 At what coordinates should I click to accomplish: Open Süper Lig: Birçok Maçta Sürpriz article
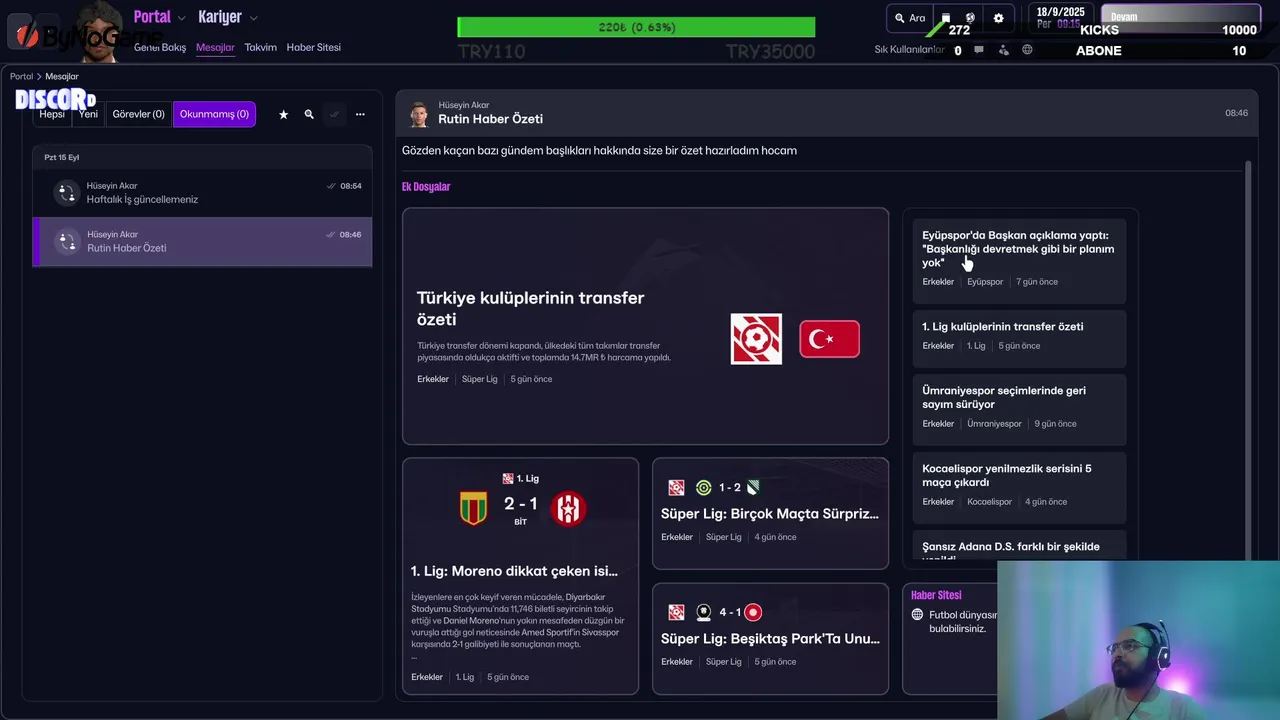(x=770, y=513)
